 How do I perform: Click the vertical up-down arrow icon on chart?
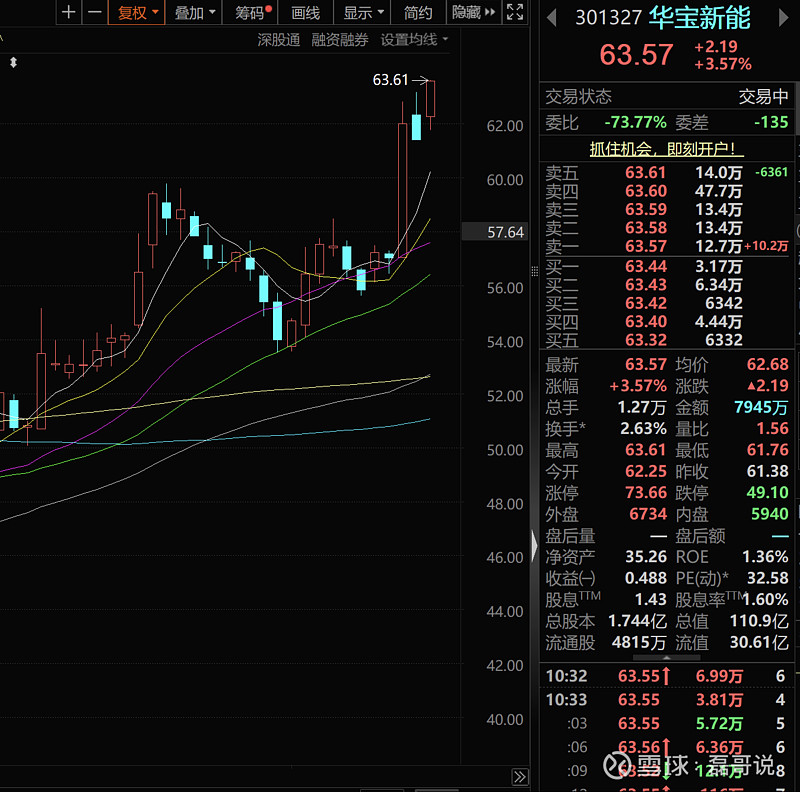(14, 62)
